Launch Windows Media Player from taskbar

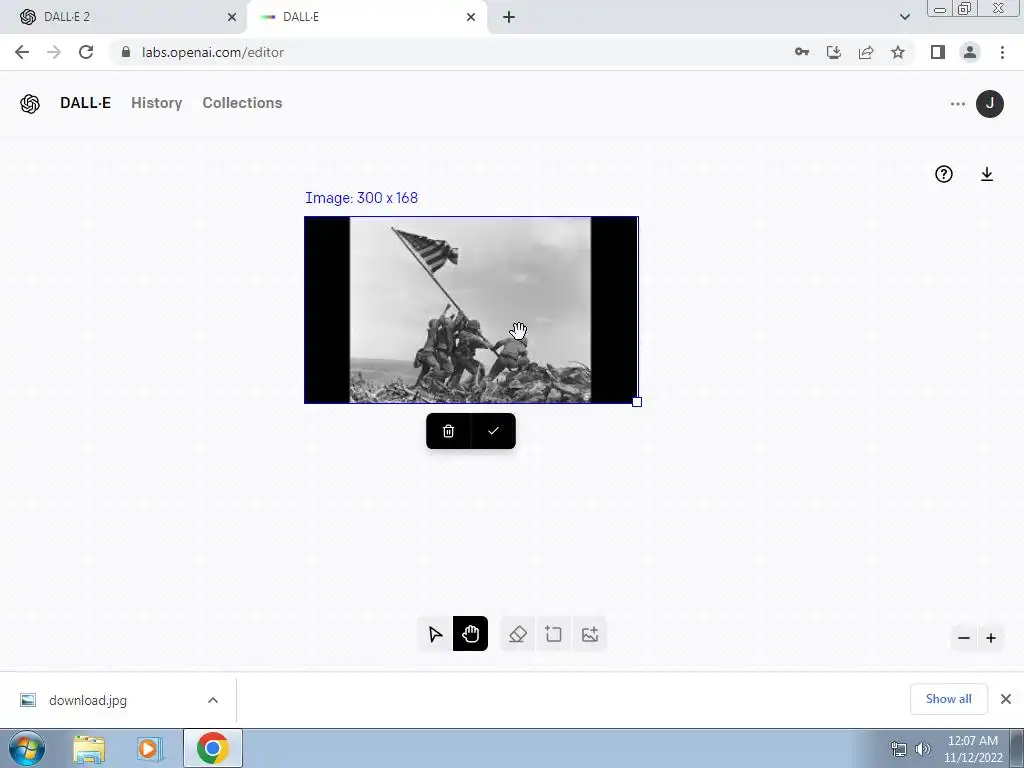[150, 748]
